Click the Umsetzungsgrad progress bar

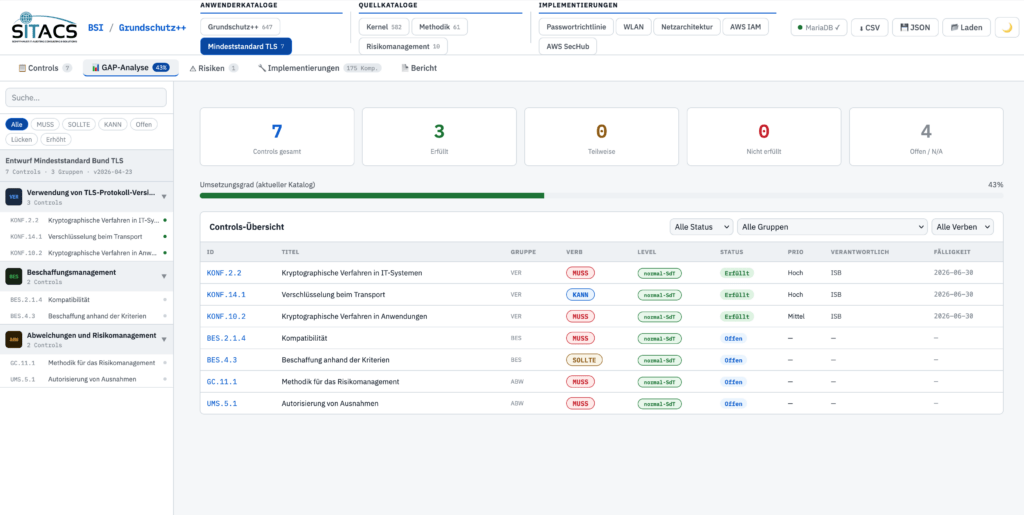tap(601, 195)
